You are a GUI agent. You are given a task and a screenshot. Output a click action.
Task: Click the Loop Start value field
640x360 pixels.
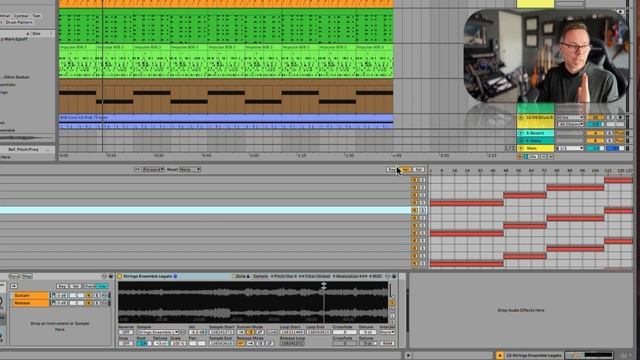pos(292,332)
